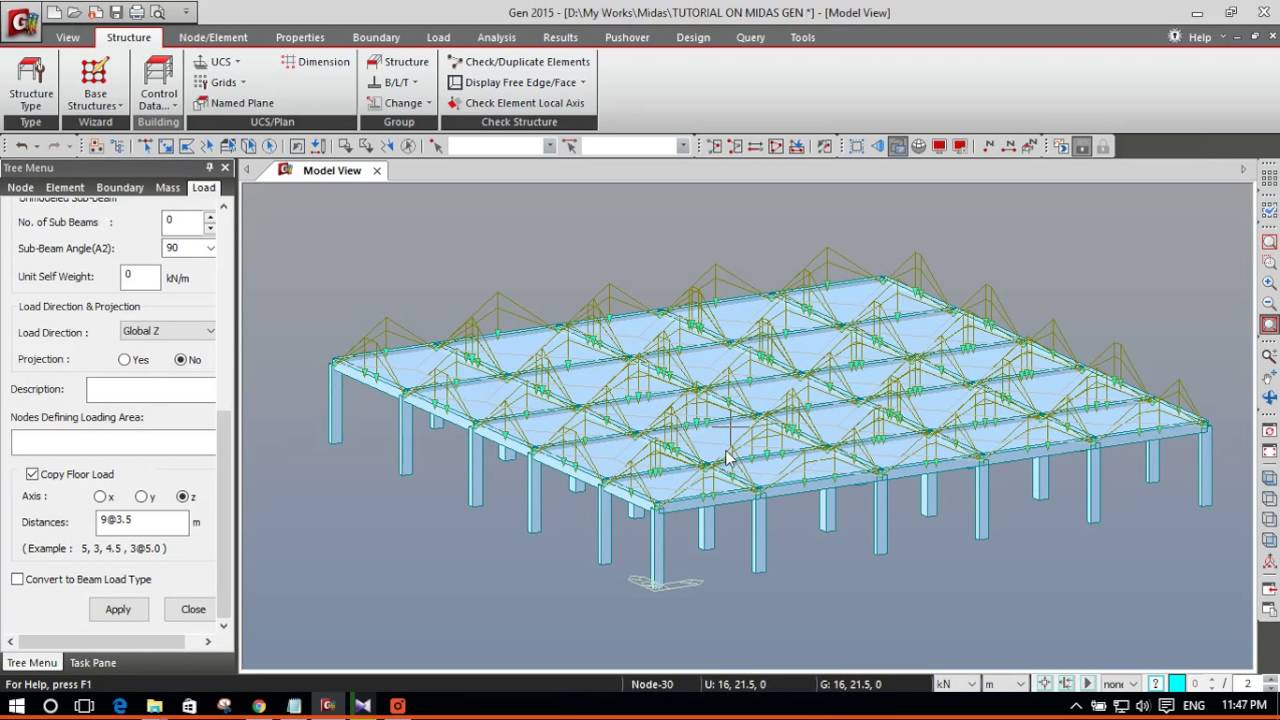Viewport: 1280px width, 720px height.
Task: Open the View ribbon tab
Action: 68,37
